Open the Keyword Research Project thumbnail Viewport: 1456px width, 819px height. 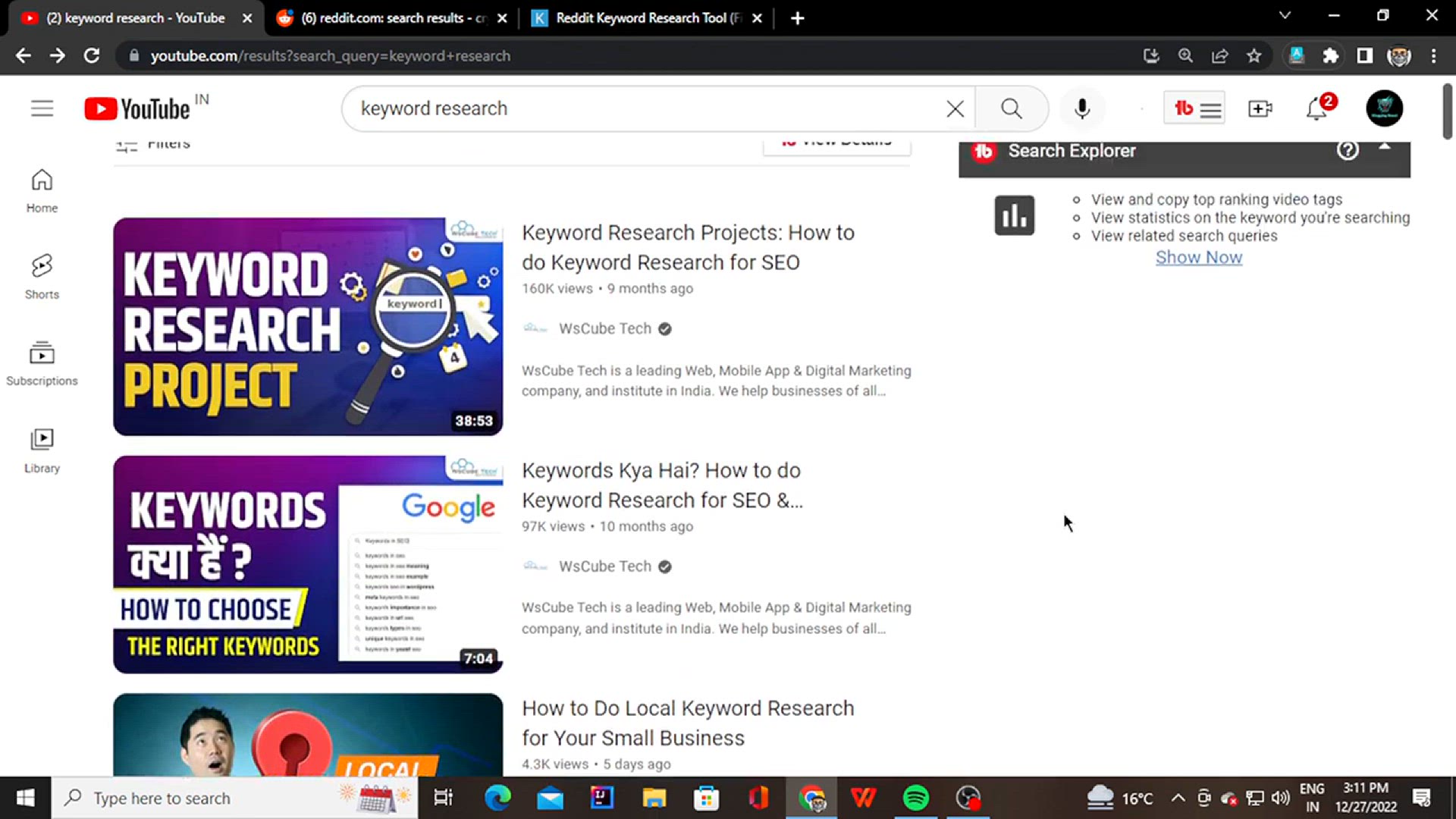click(308, 327)
